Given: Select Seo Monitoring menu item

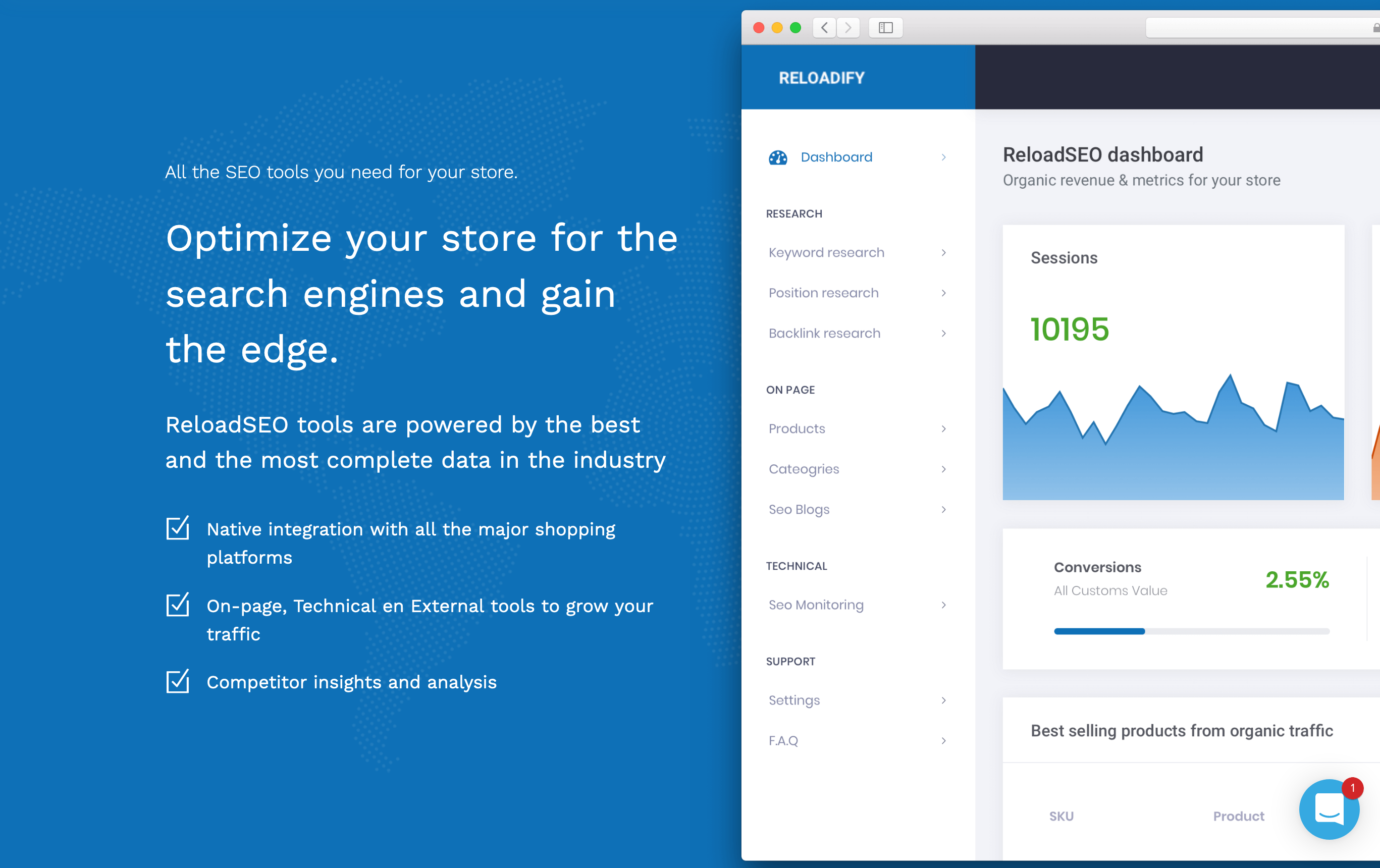Looking at the screenshot, I should tap(816, 605).
